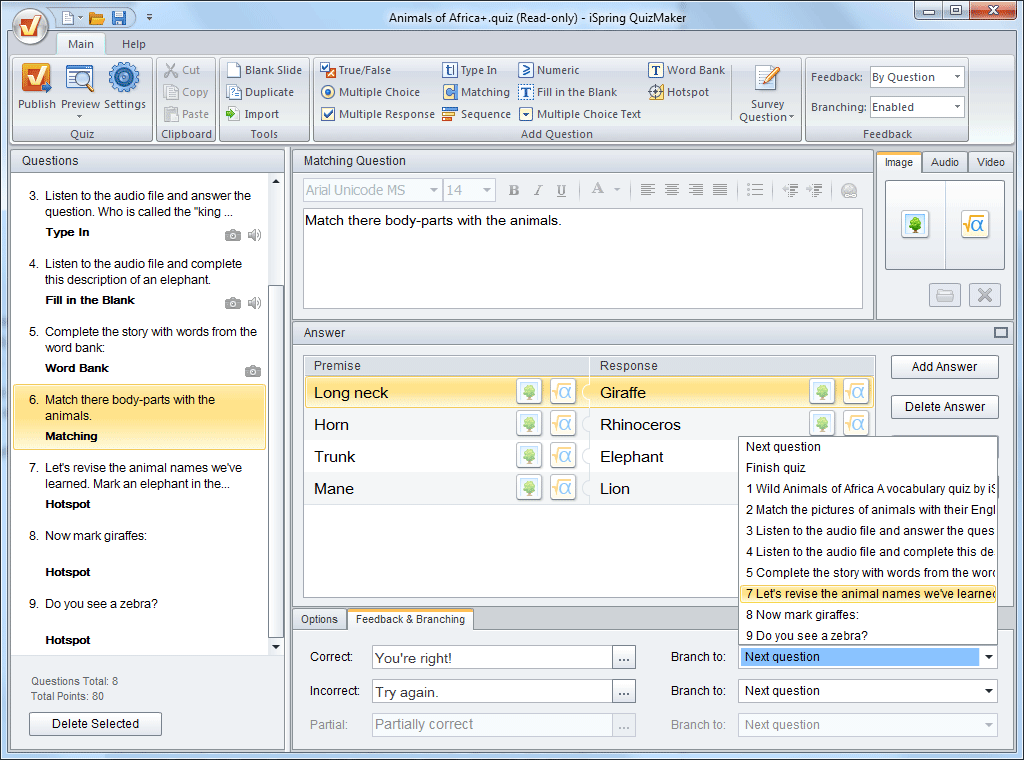Open the Feedback By Question dropdown
Image resolution: width=1024 pixels, height=760 pixels.
point(916,77)
